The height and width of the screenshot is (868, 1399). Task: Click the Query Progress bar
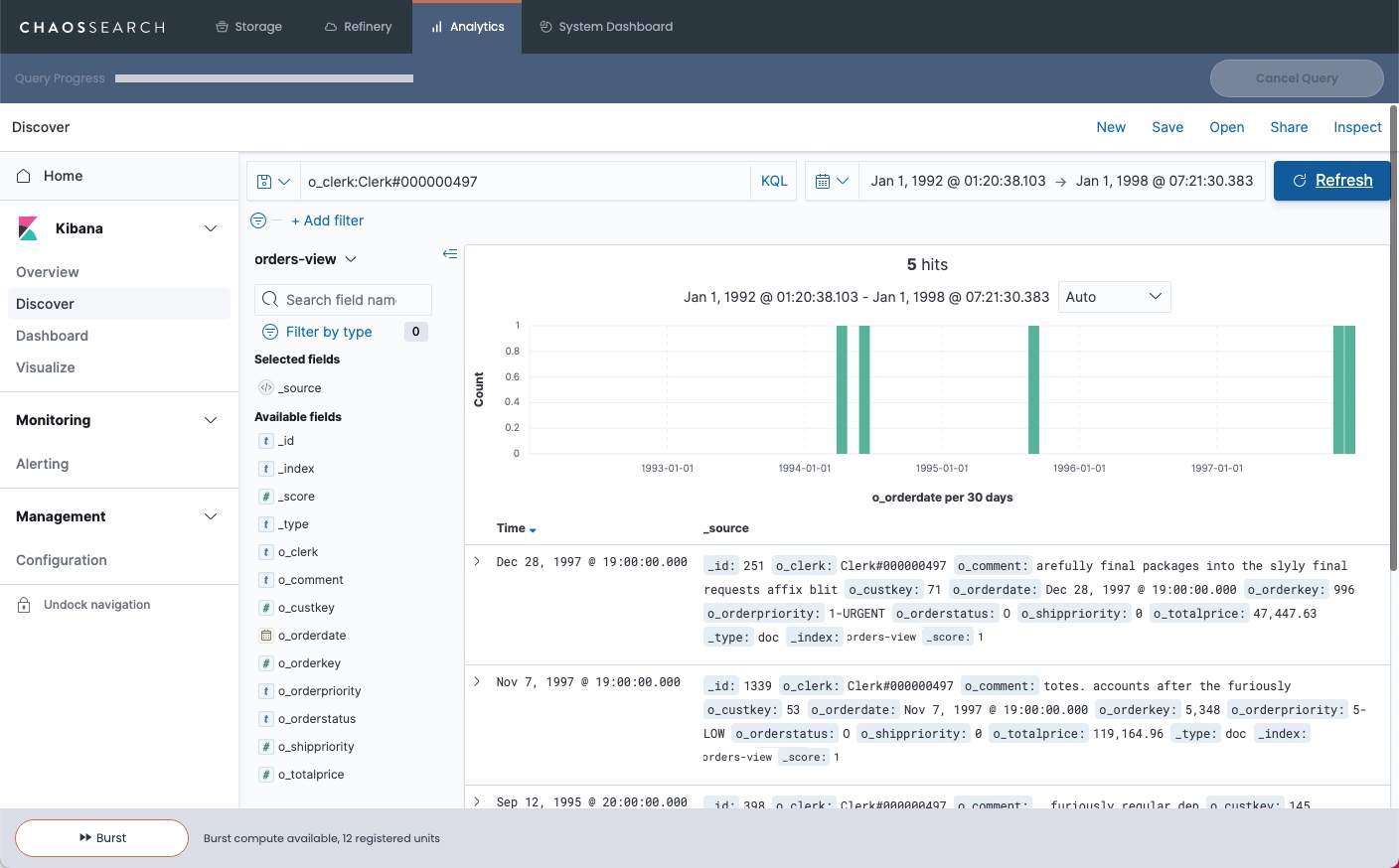263,78
